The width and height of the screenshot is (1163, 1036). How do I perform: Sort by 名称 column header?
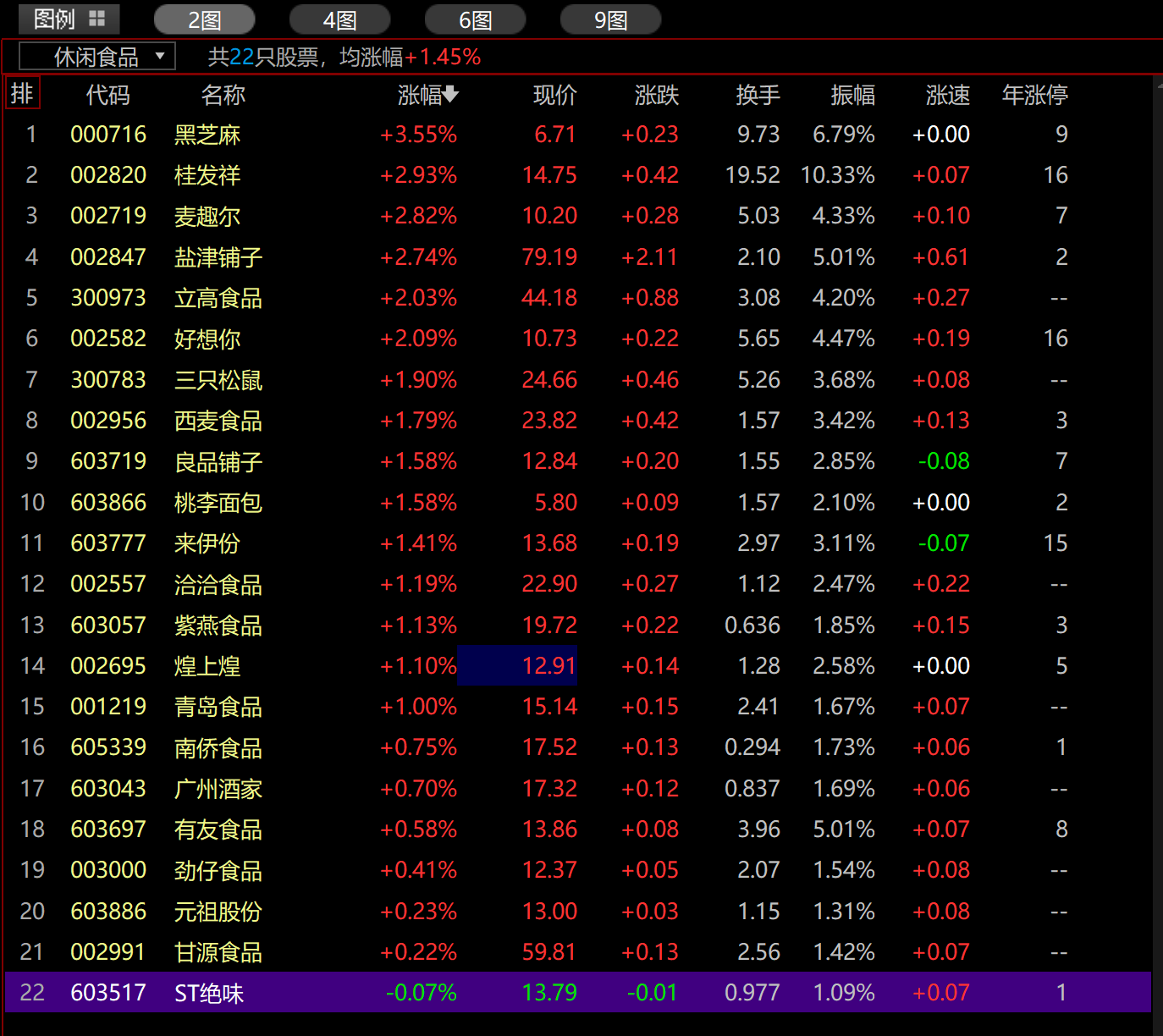point(223,95)
